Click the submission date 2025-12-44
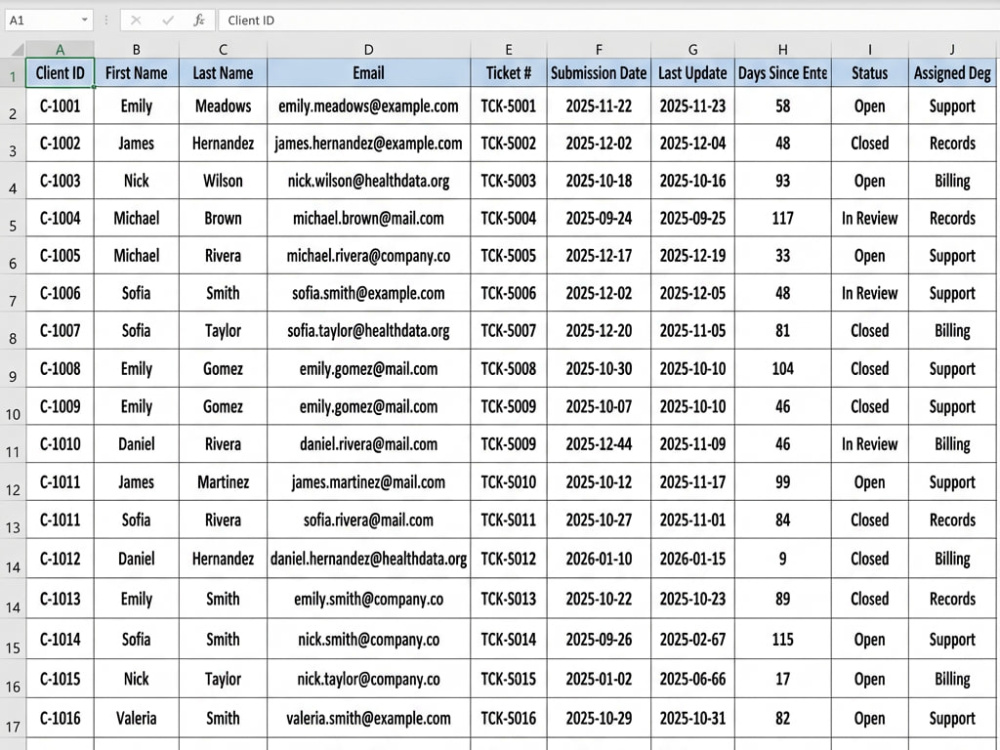The width and height of the screenshot is (1000, 750). [x=599, y=445]
